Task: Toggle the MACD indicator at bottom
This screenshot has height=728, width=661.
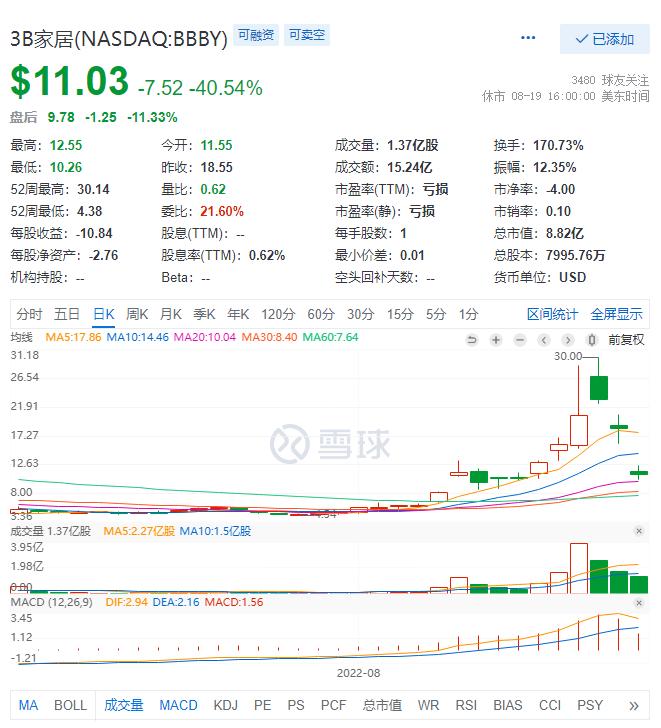Action: coord(178,705)
